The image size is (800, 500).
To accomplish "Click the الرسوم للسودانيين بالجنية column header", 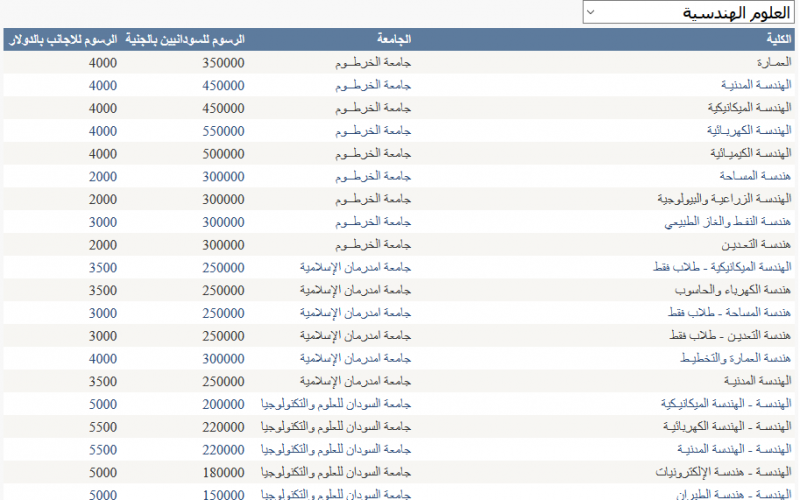I will click(185, 39).
